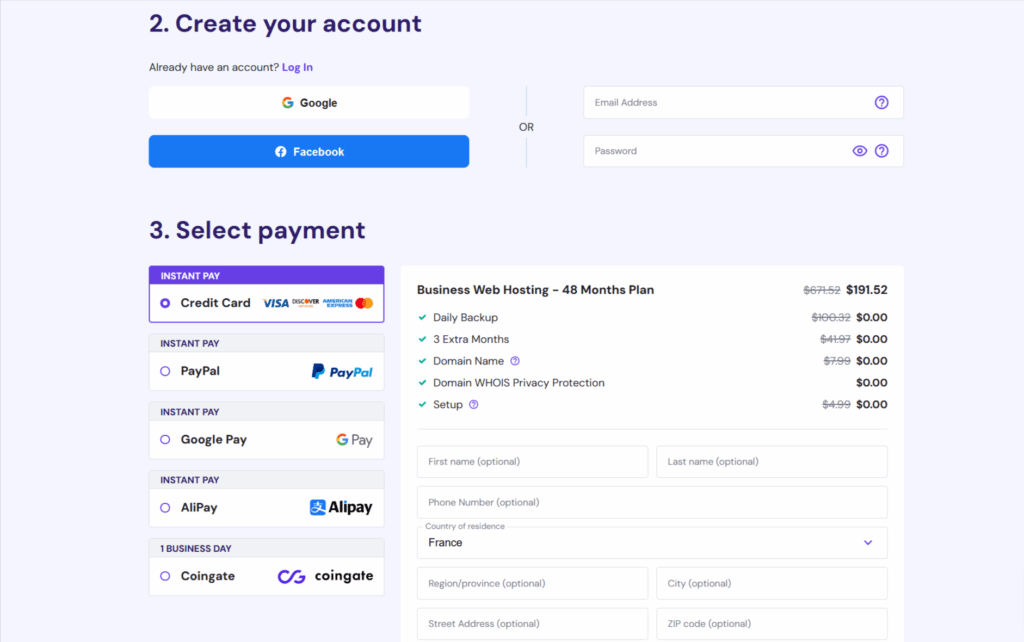The image size is (1024, 642).
Task: Sign up with the Google button
Action: [309, 103]
